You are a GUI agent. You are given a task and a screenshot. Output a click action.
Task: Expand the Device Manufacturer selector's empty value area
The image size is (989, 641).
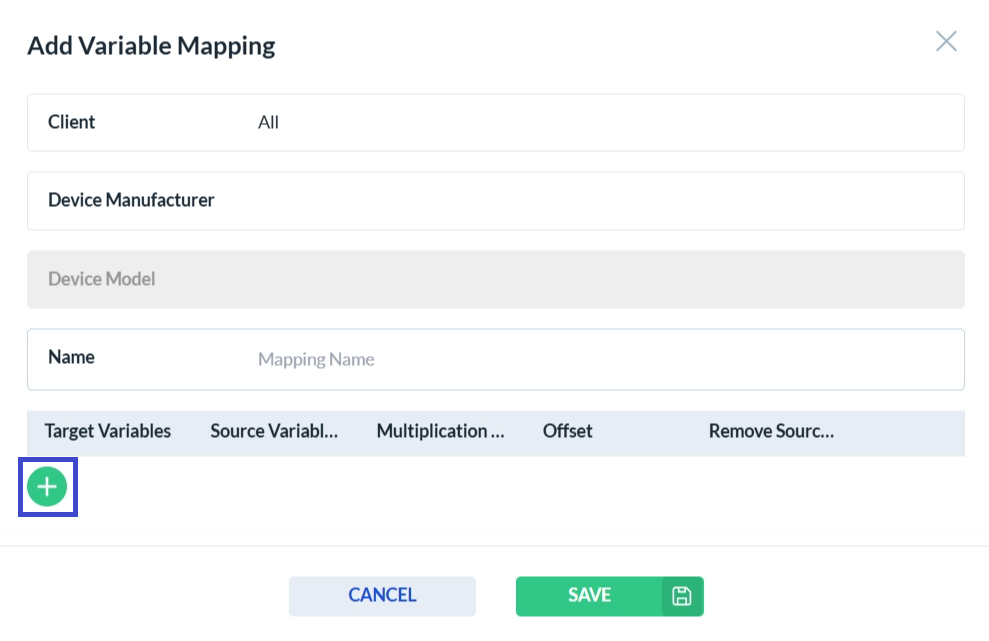pyautogui.click(x=600, y=201)
